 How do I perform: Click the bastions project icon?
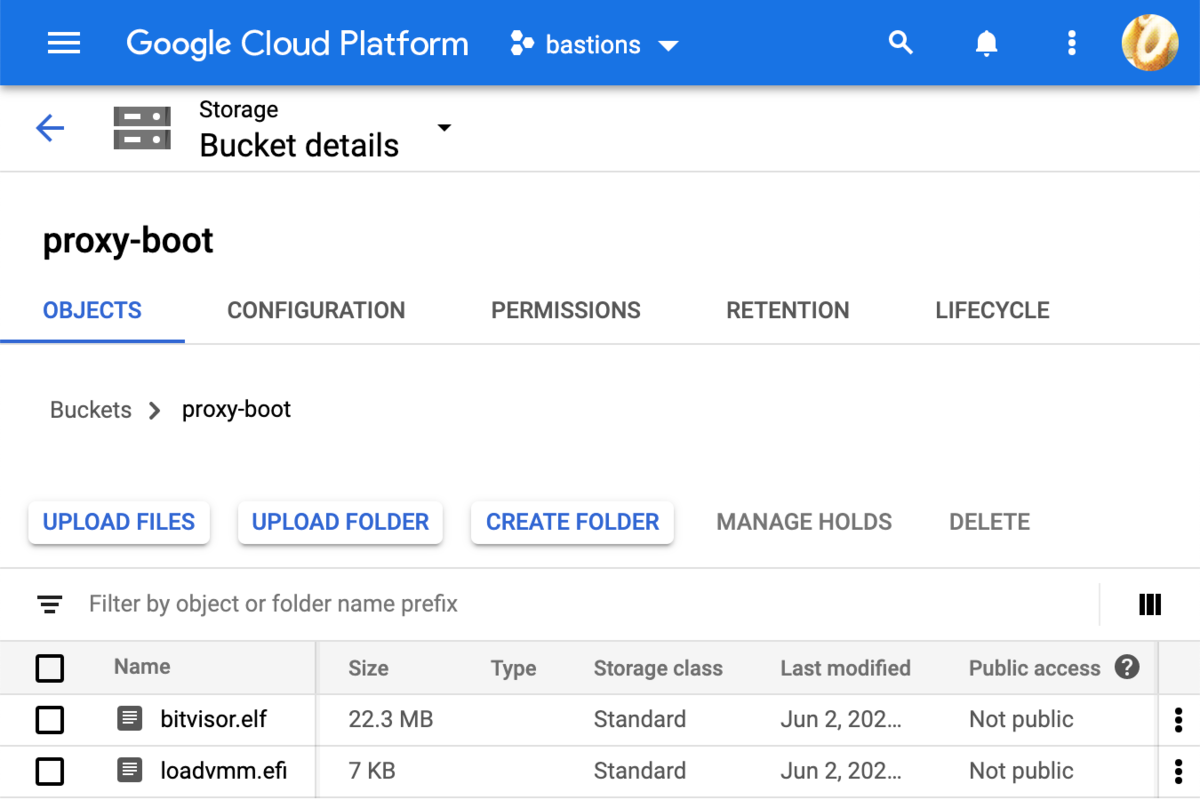[522, 44]
